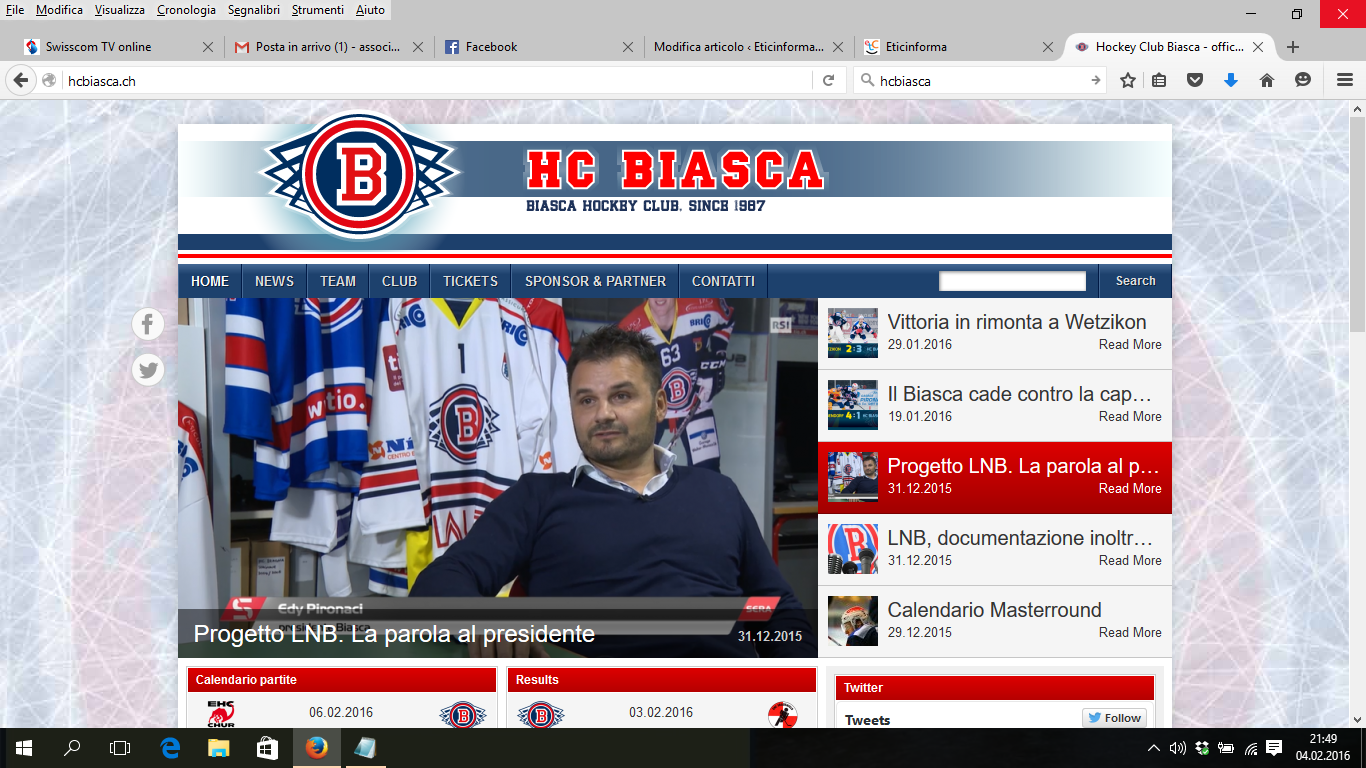Read More on Il Biasca cade article
Image resolution: width=1366 pixels, height=768 pixels.
[x=1130, y=416]
